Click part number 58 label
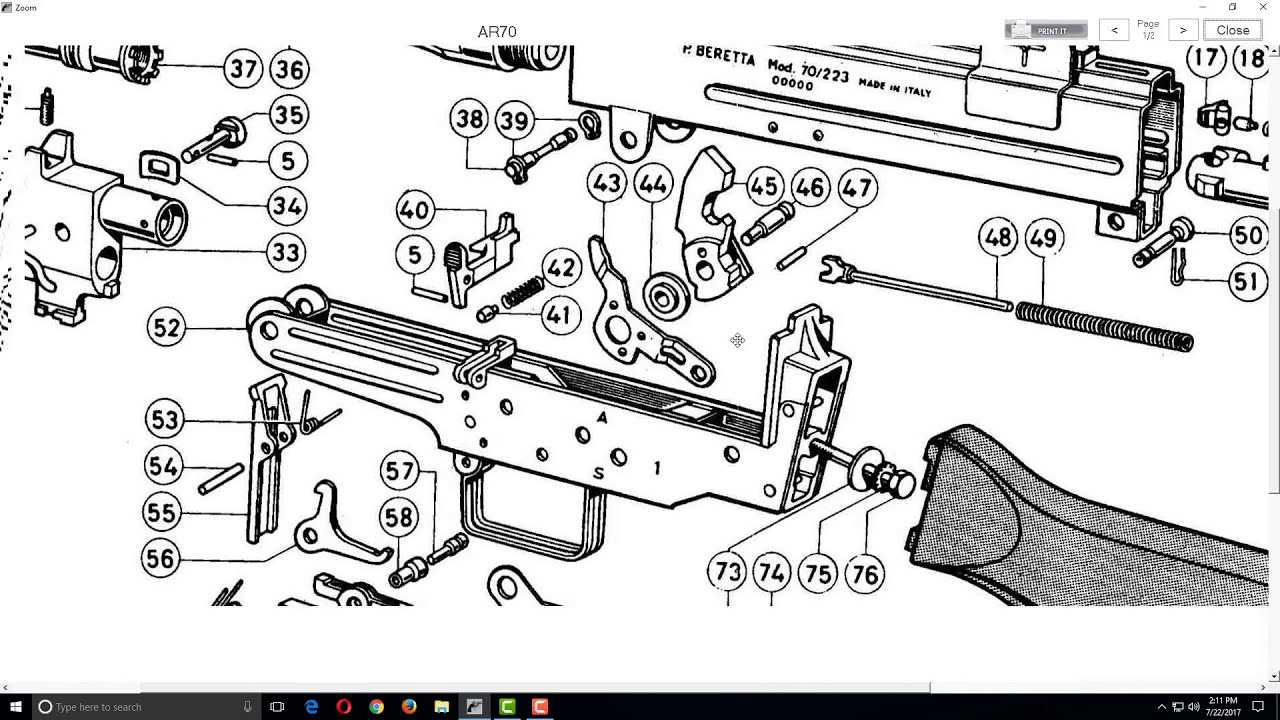The height and width of the screenshot is (720, 1280). [x=398, y=517]
